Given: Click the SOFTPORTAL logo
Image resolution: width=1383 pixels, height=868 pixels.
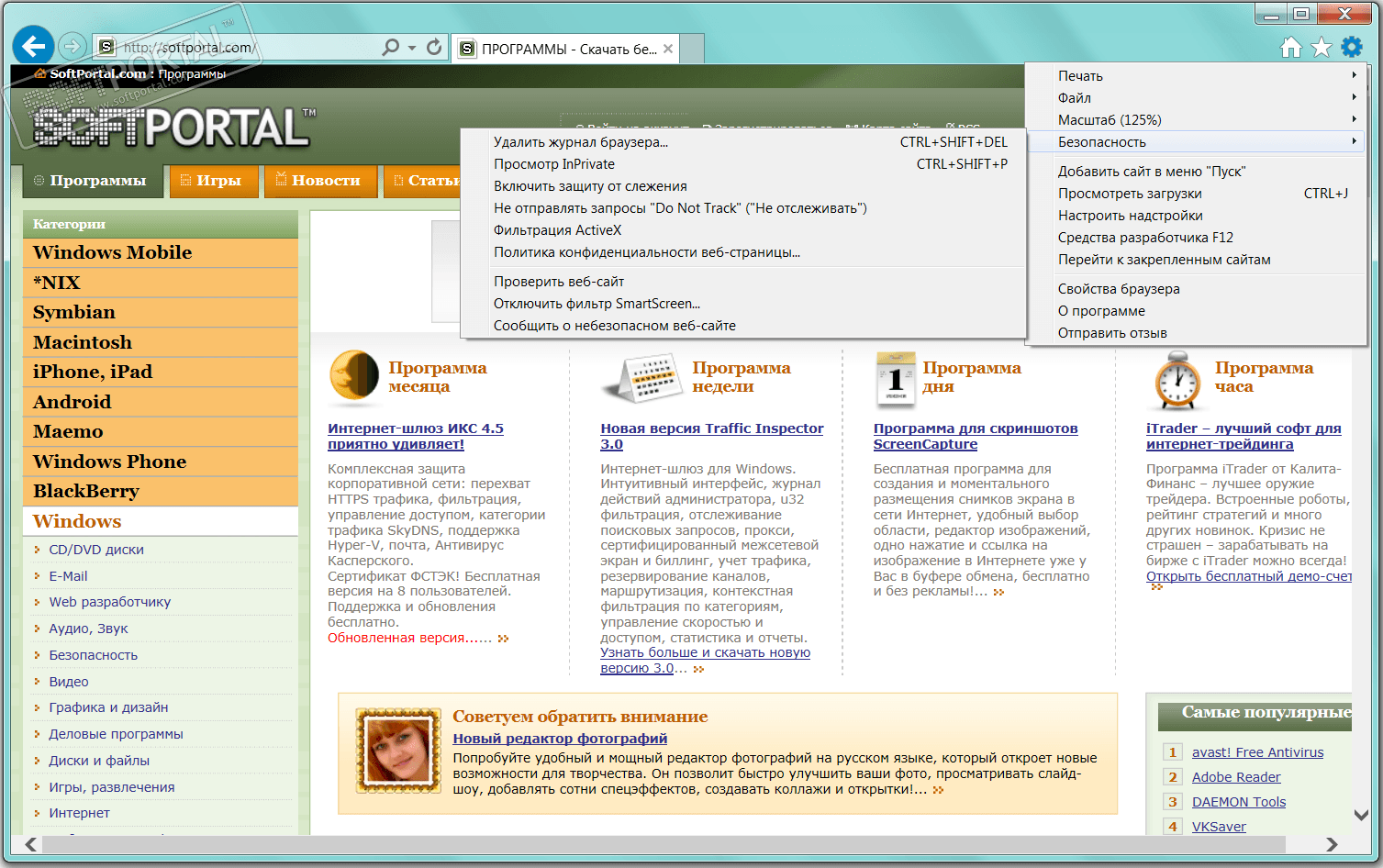Looking at the screenshot, I should tap(174, 127).
